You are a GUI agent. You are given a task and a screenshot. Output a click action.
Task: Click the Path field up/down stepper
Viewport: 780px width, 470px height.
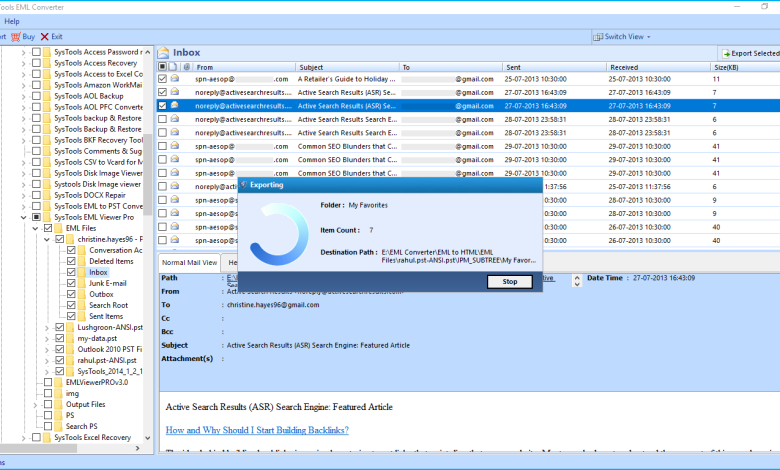point(577,281)
